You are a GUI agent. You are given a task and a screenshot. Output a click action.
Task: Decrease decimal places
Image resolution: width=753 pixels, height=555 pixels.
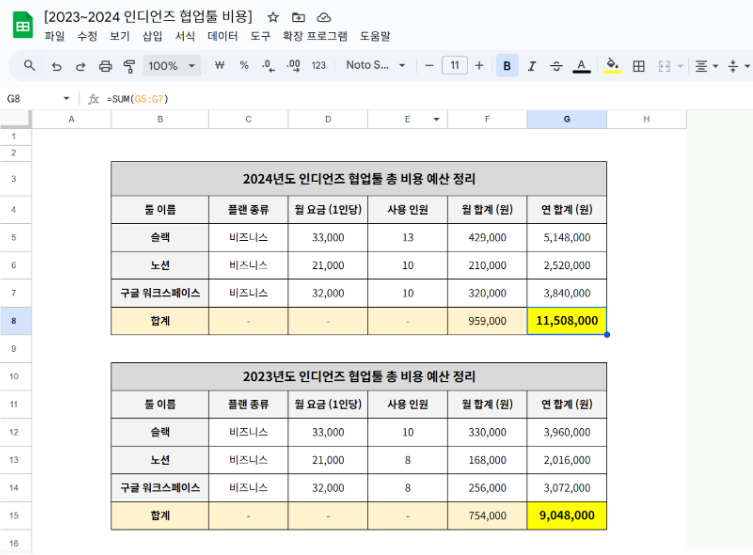[268, 66]
